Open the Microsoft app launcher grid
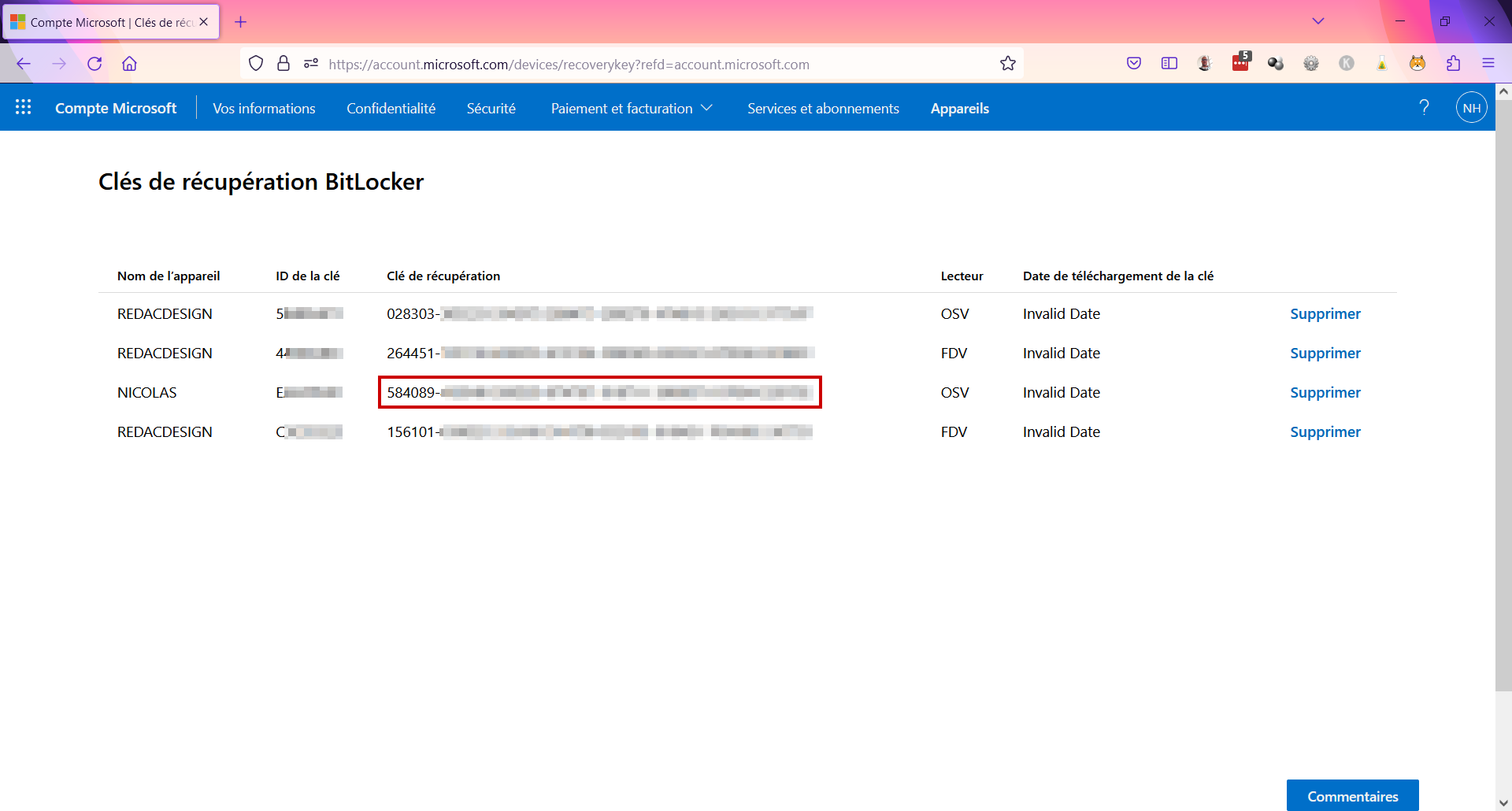The image size is (1512, 811). (24, 107)
